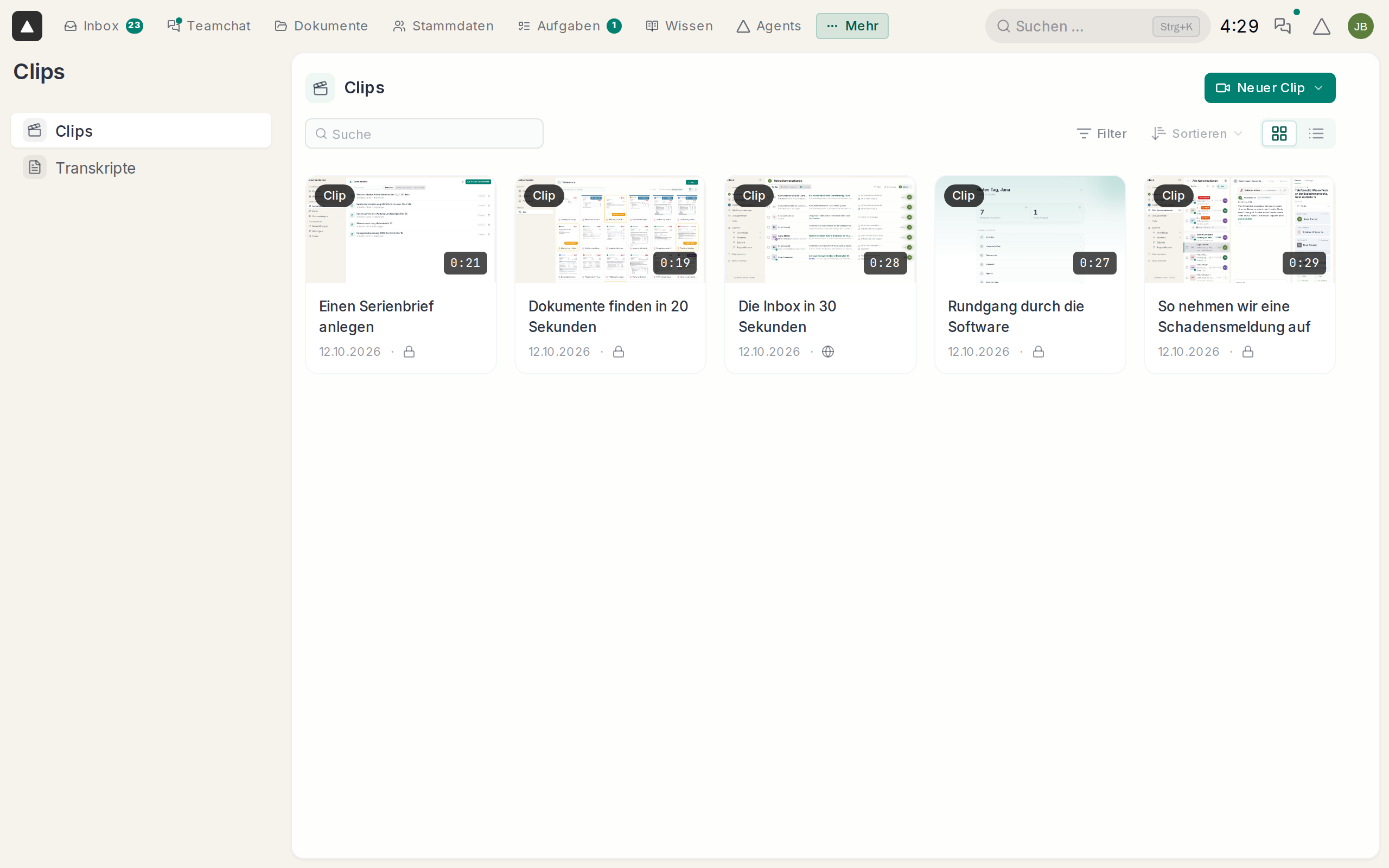This screenshot has width=1389, height=868.
Task: Select Clips in the sidebar
Action: (141, 131)
